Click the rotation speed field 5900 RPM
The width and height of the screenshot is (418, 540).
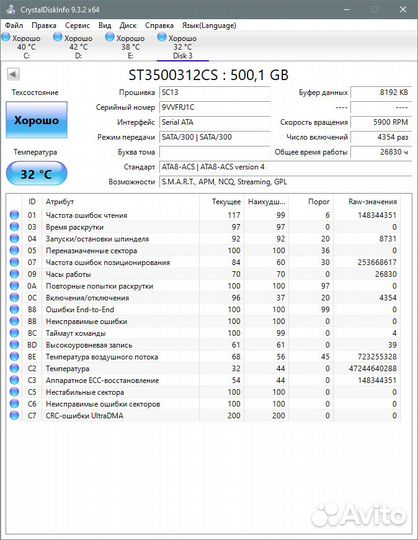click(x=381, y=122)
